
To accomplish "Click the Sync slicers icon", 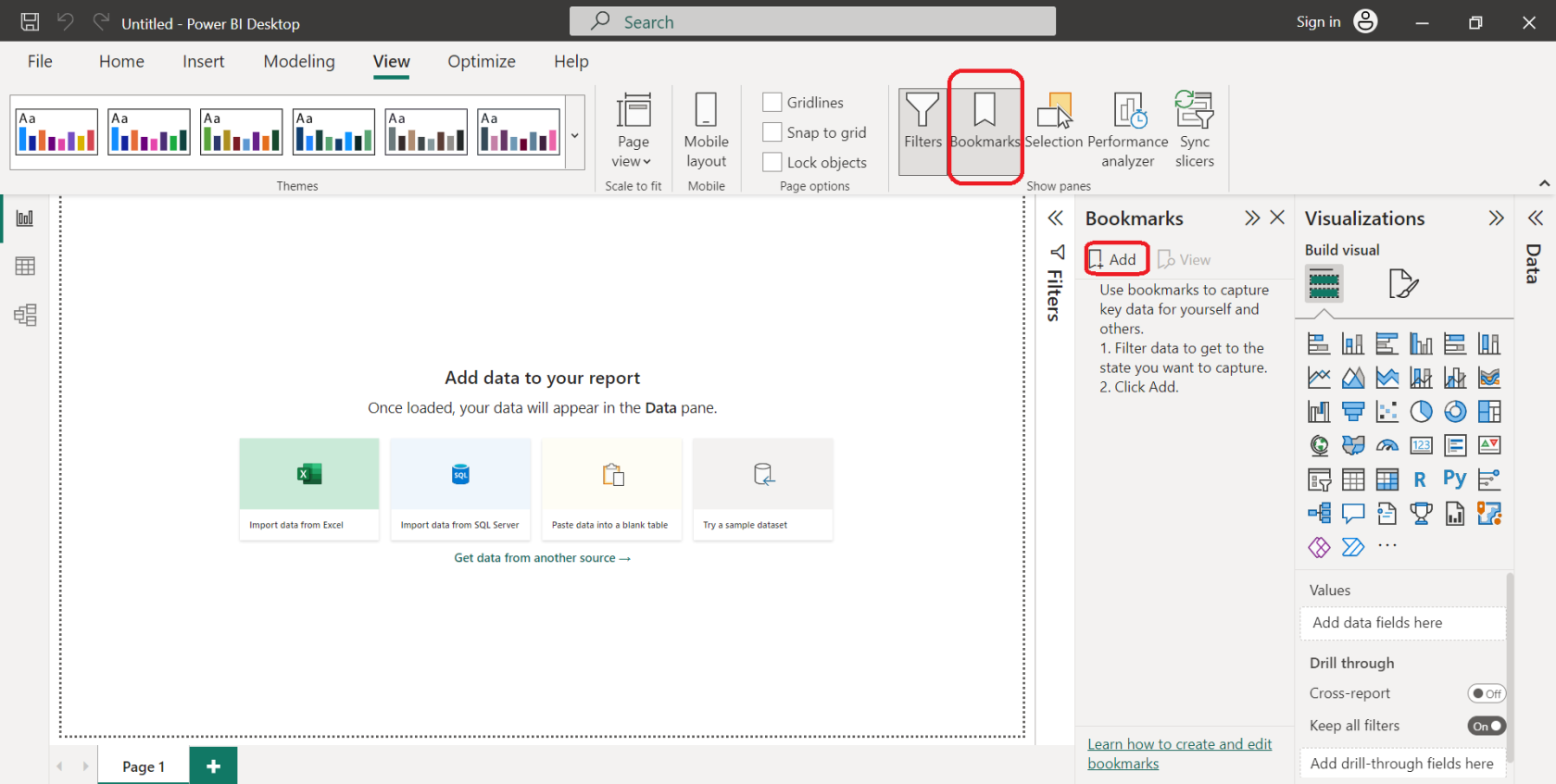I will (1194, 130).
